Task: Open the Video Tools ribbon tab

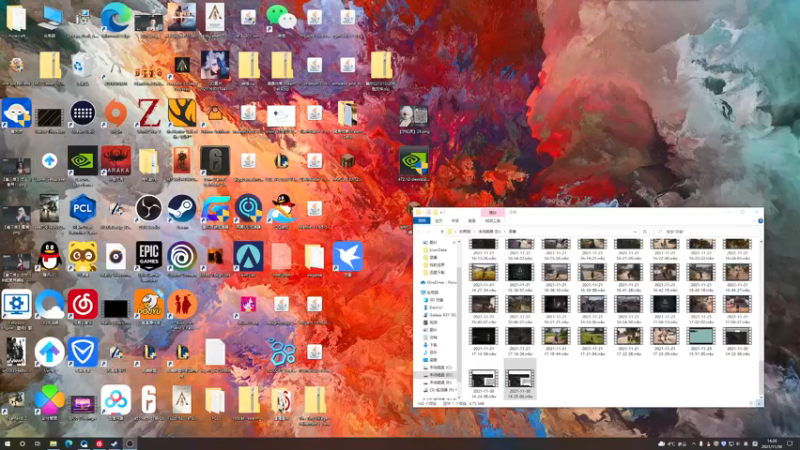Action: (492, 220)
